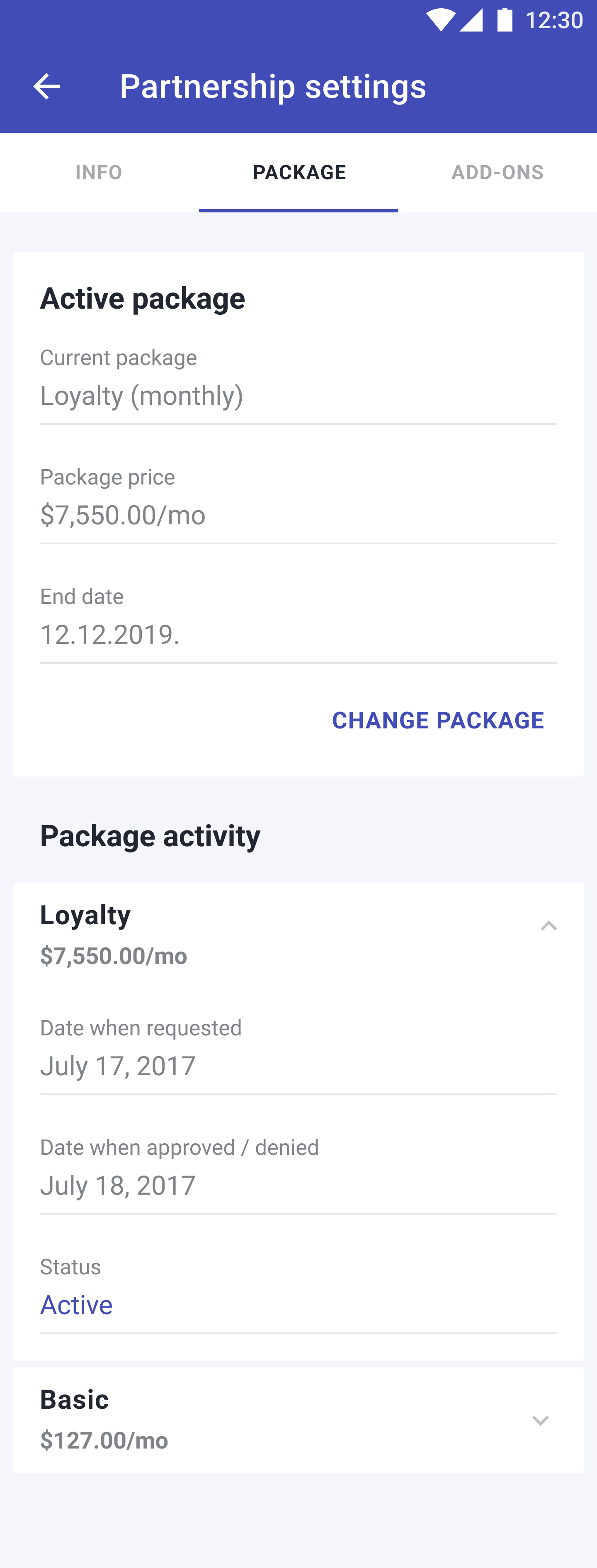
Task: Tap the Loyalty activity card header
Action: click(x=298, y=935)
